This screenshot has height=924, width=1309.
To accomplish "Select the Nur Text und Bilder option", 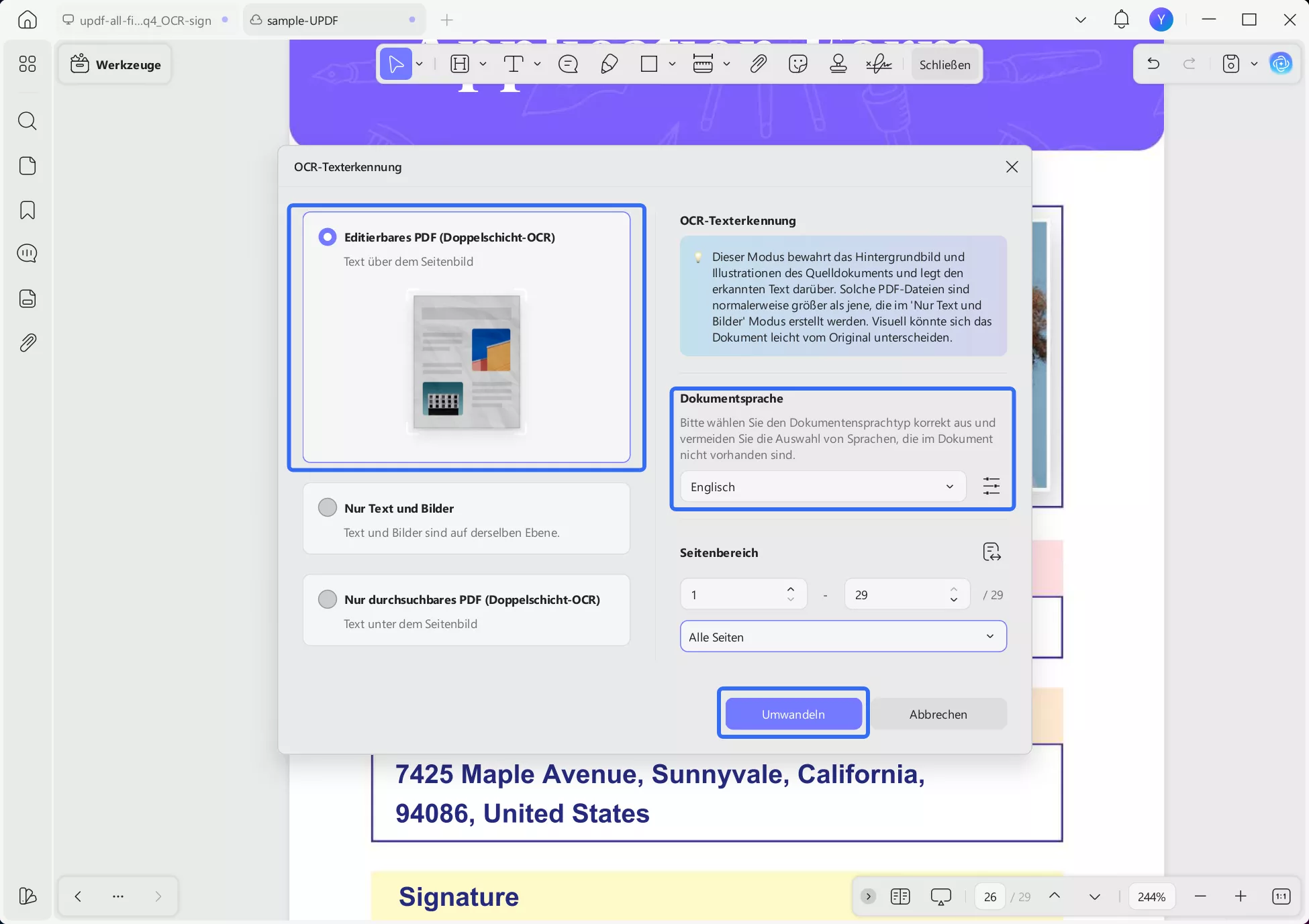I will (328, 508).
